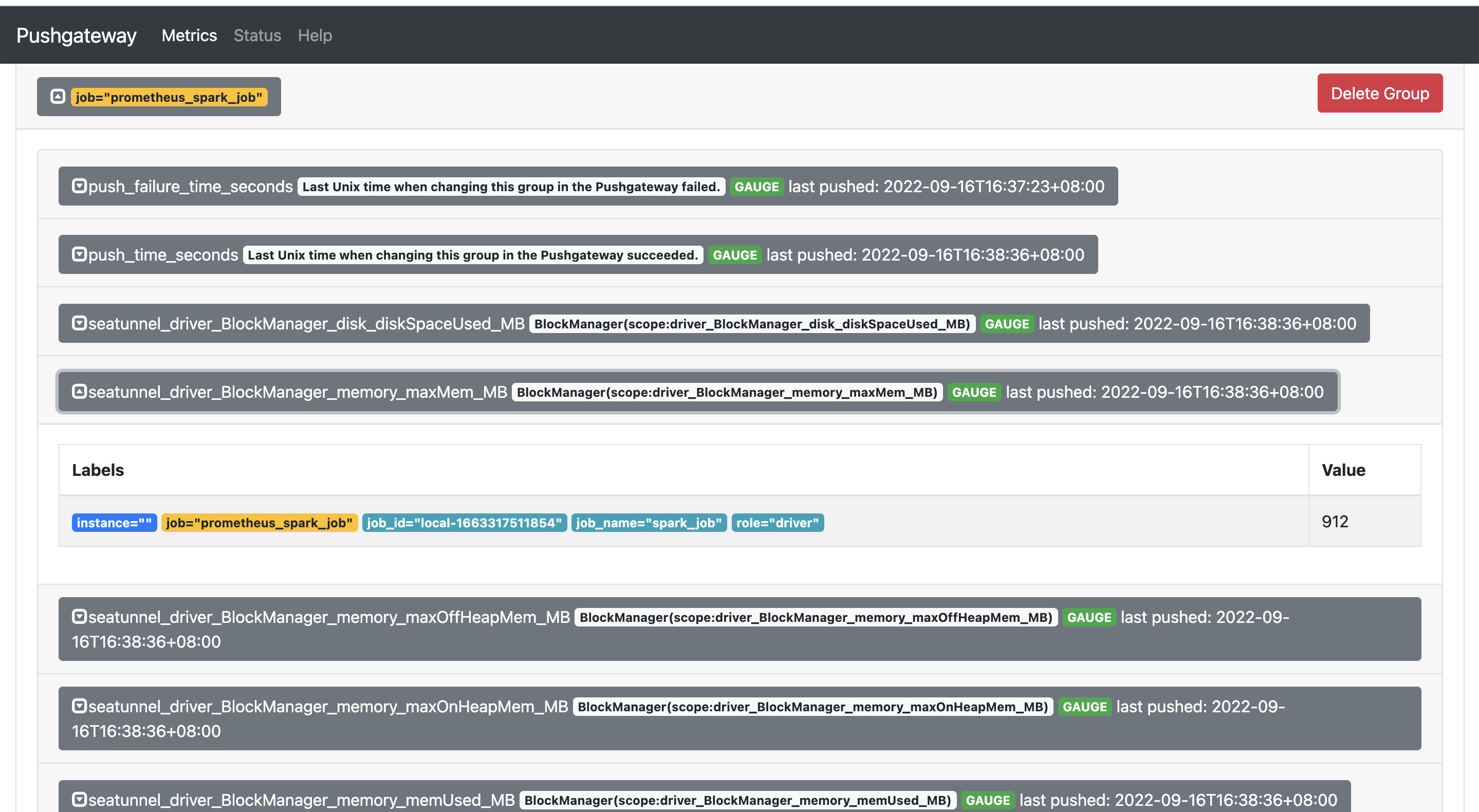Select the job="prometheus_spark_job" label badge
Screen dimensions: 1479x812
pos(259,523)
